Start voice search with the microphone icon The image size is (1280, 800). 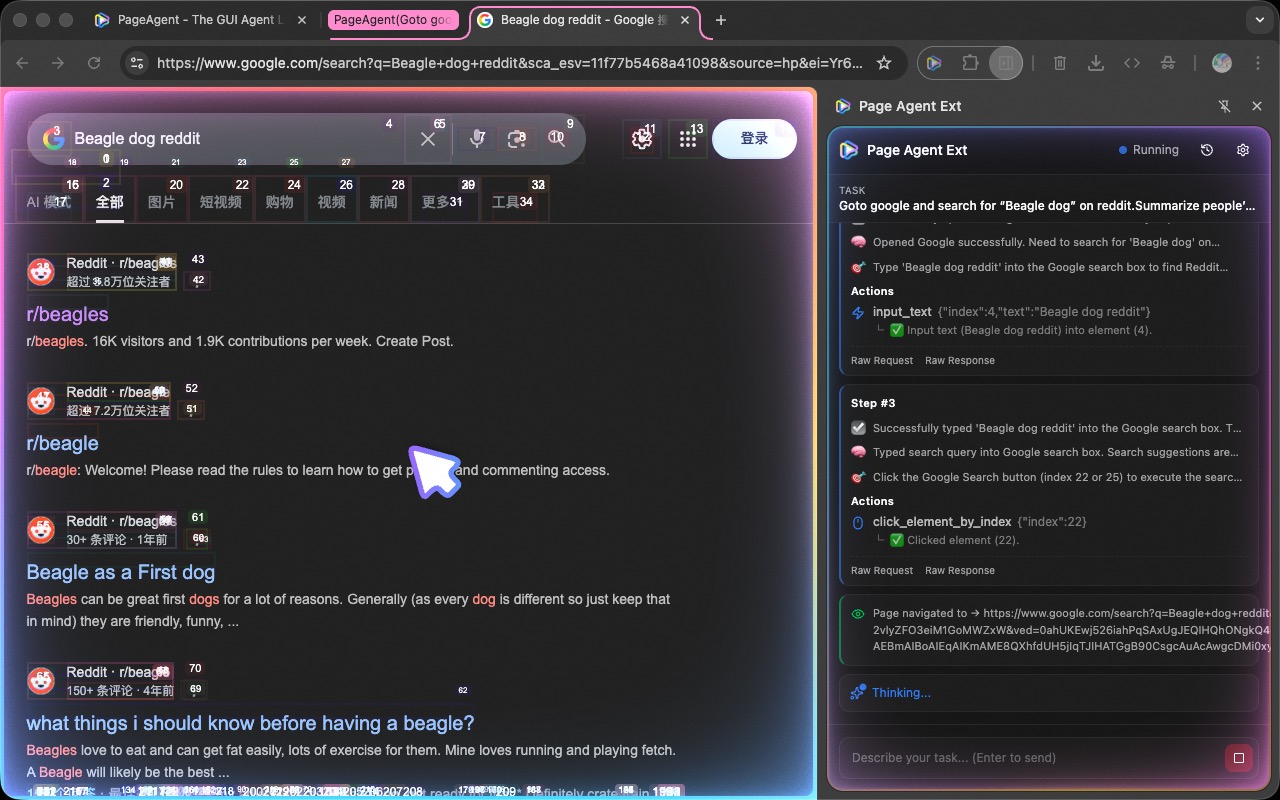(477, 139)
